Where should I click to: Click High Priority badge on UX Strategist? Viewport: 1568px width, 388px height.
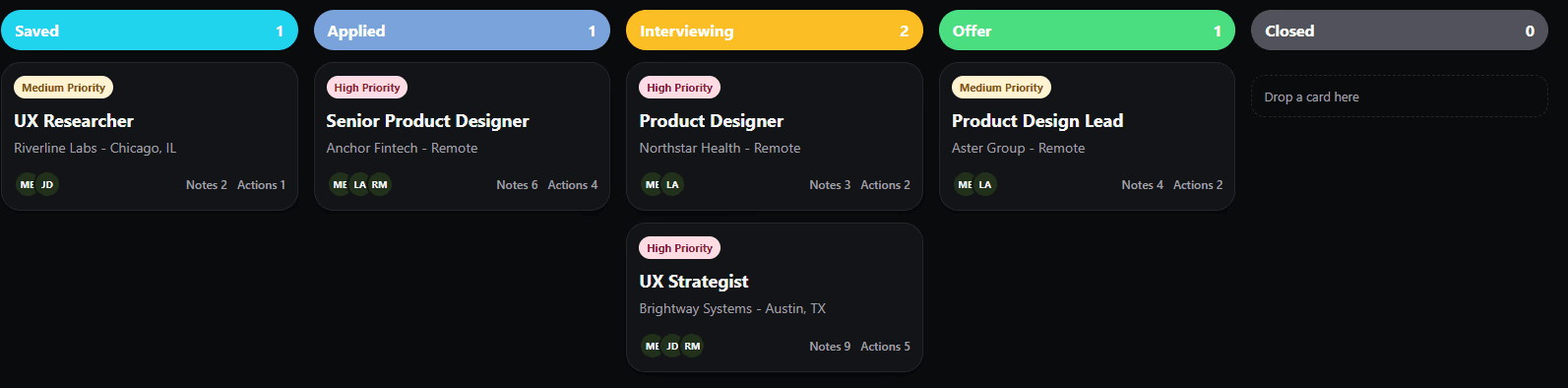680,248
